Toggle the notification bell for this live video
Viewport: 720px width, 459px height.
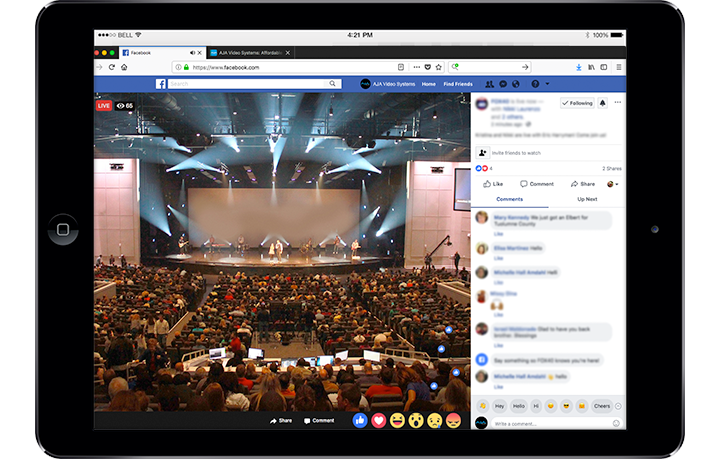[x=603, y=103]
